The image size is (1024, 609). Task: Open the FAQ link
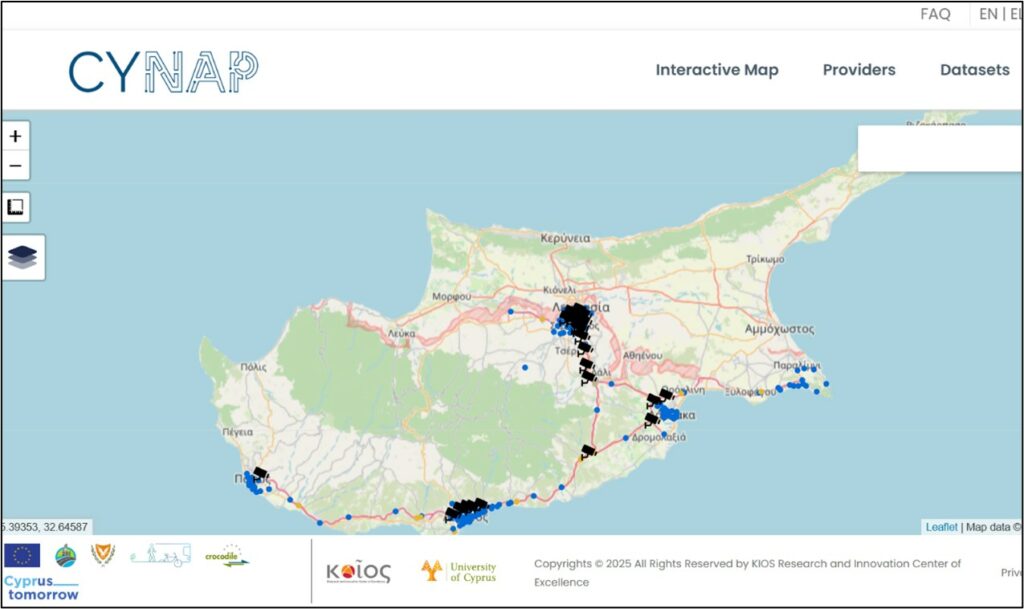(935, 14)
